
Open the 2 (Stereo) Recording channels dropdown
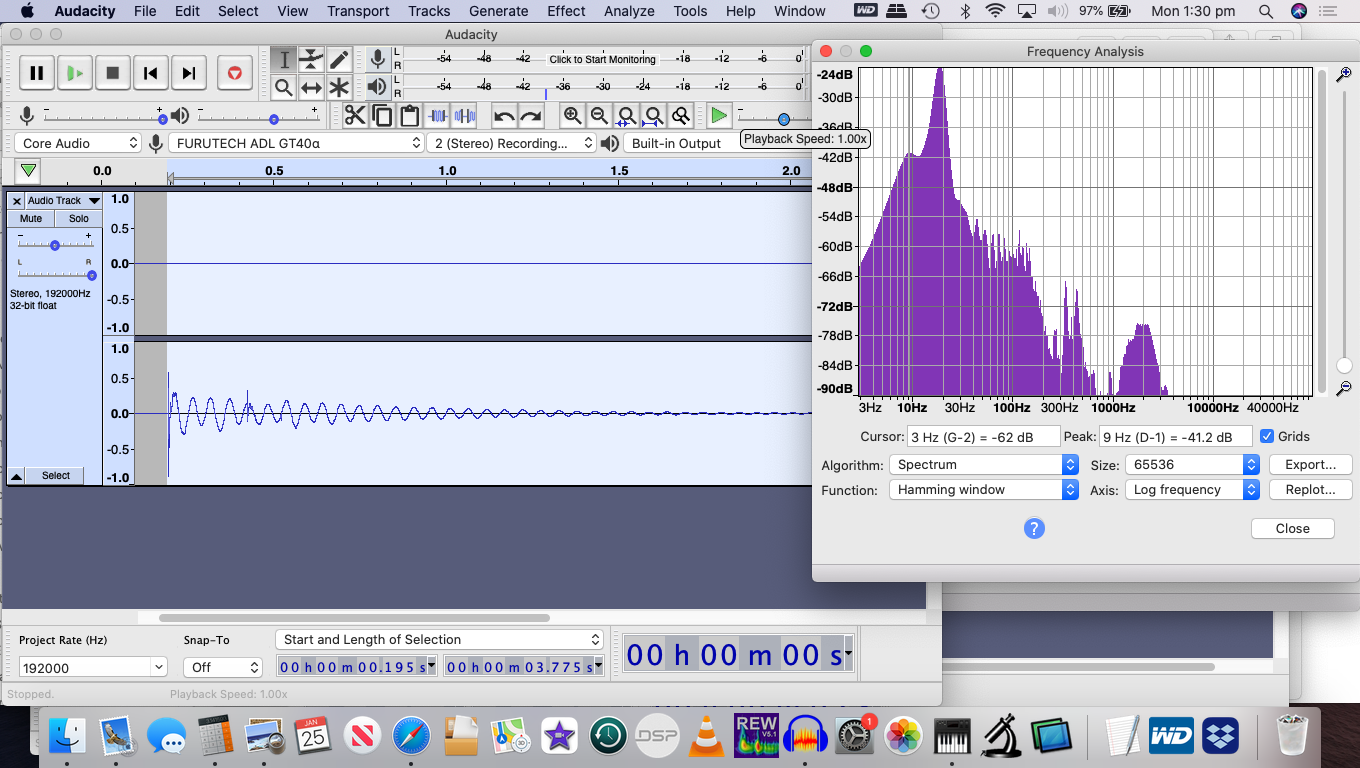(x=511, y=143)
